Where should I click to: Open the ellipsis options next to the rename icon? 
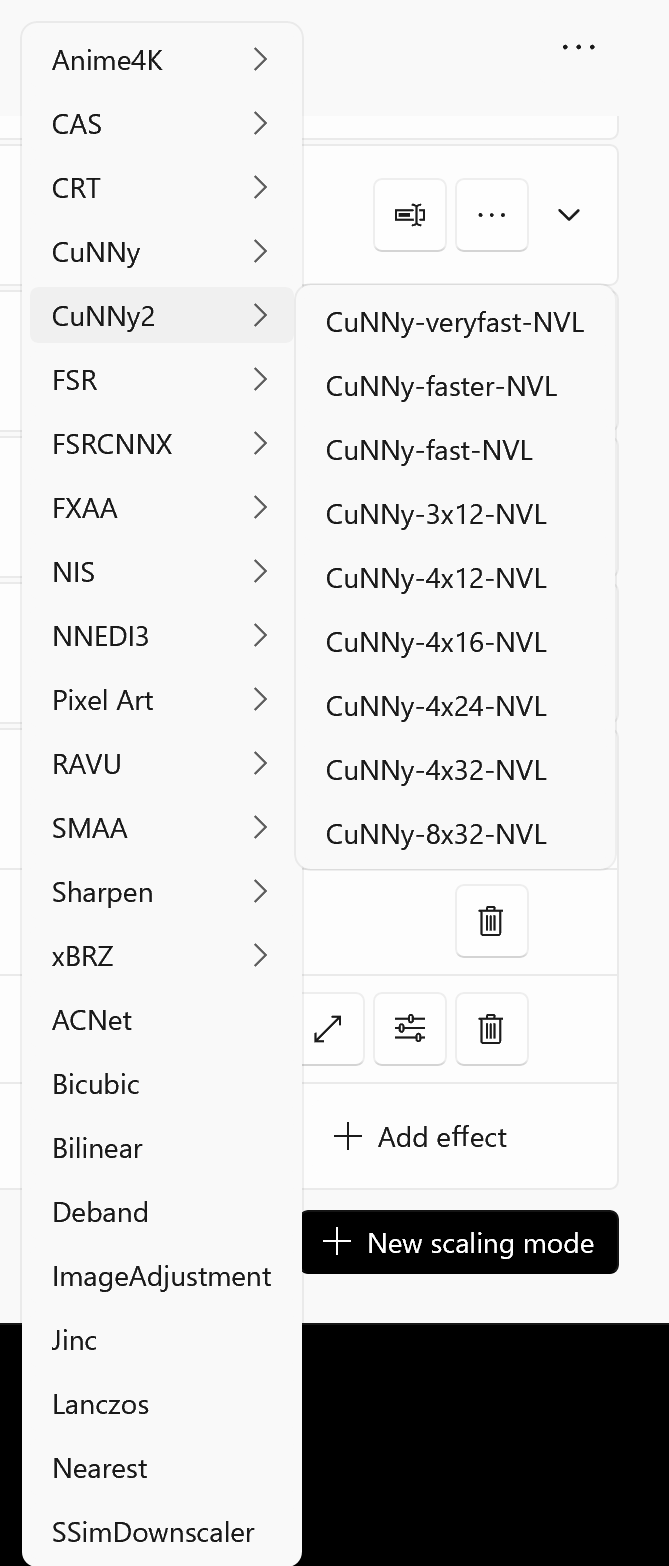coord(491,214)
